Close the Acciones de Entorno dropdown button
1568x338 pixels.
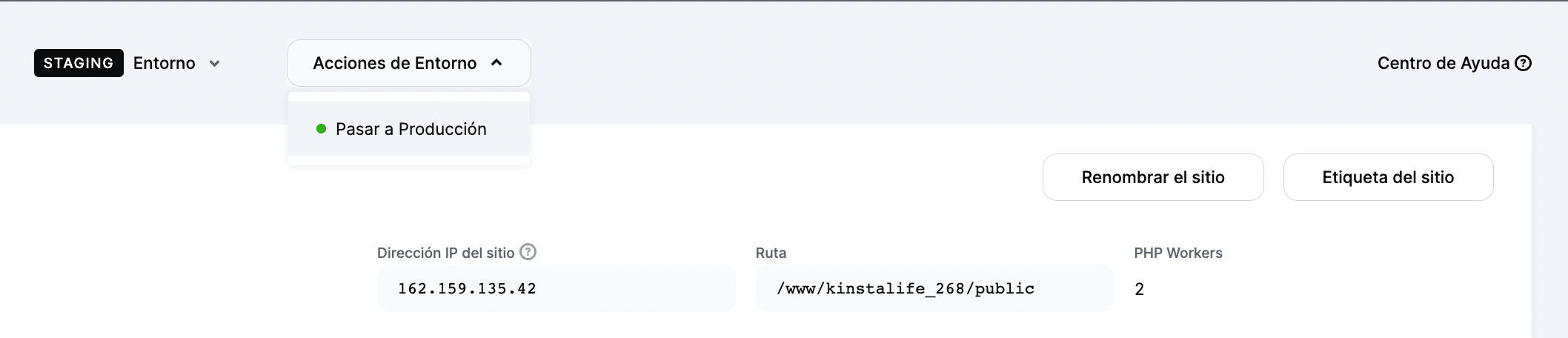408,63
